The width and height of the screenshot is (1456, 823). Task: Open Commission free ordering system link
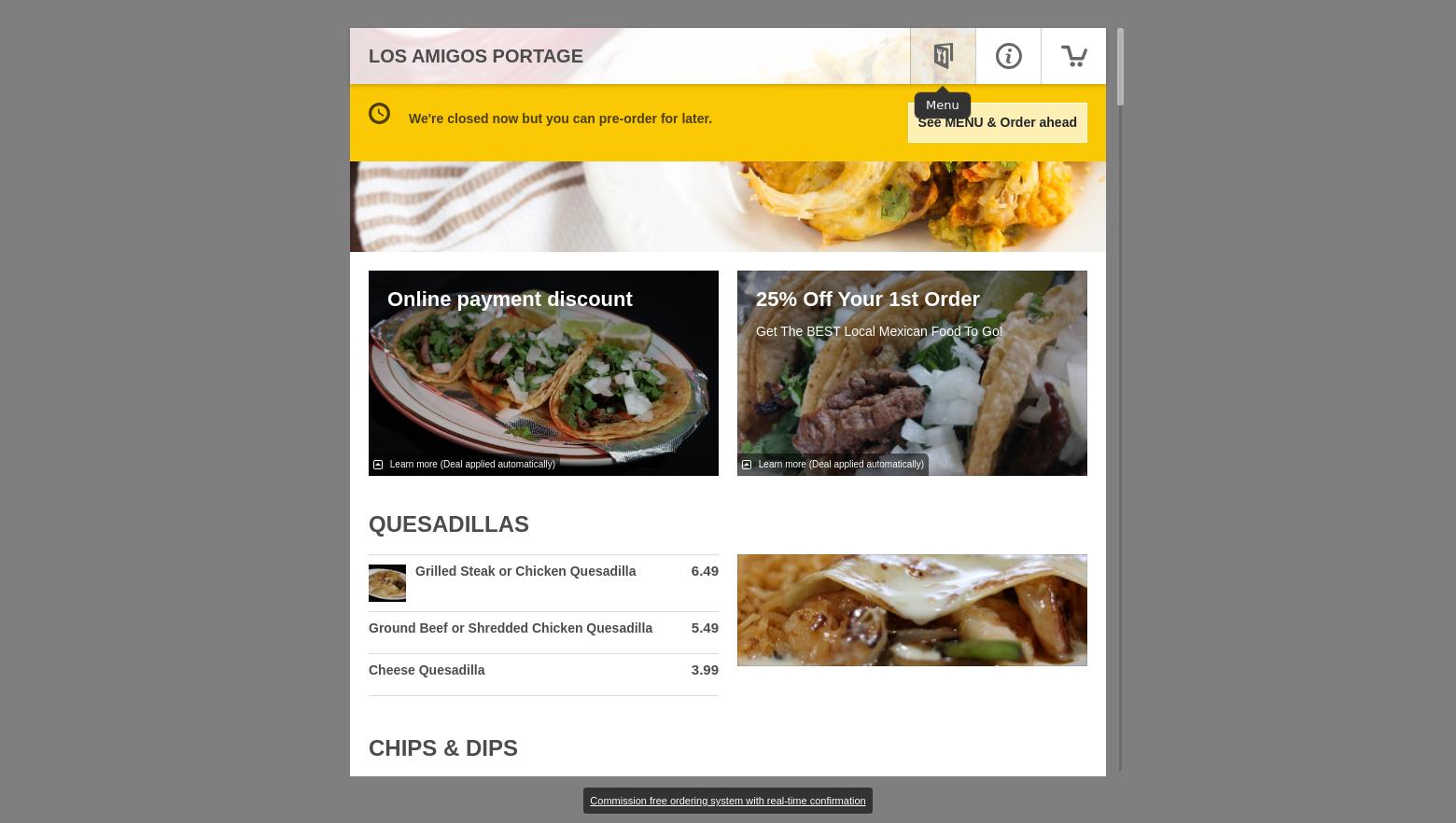point(728,801)
